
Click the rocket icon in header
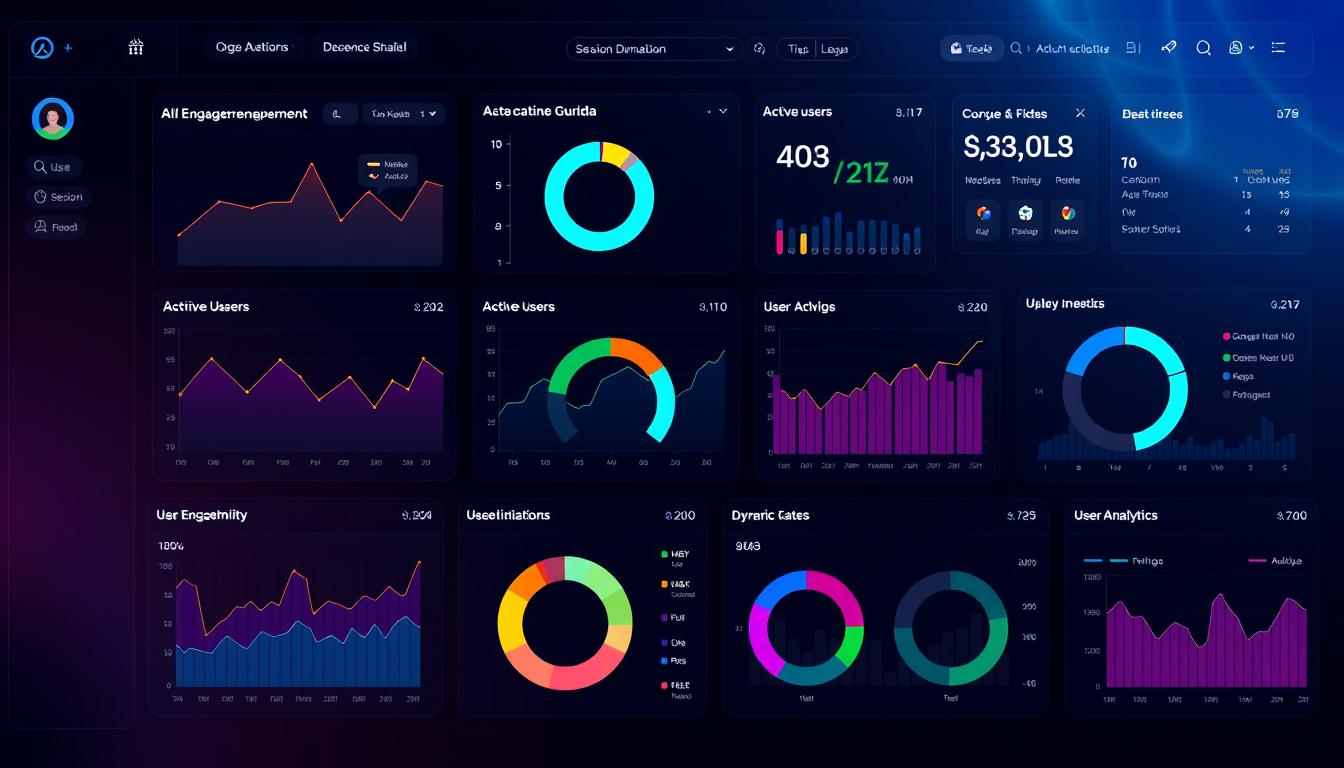pyautogui.click(x=1168, y=47)
